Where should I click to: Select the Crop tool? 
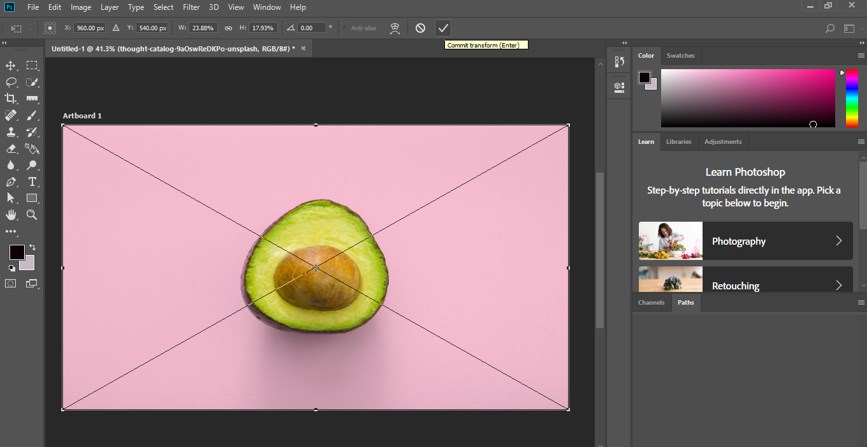11,99
